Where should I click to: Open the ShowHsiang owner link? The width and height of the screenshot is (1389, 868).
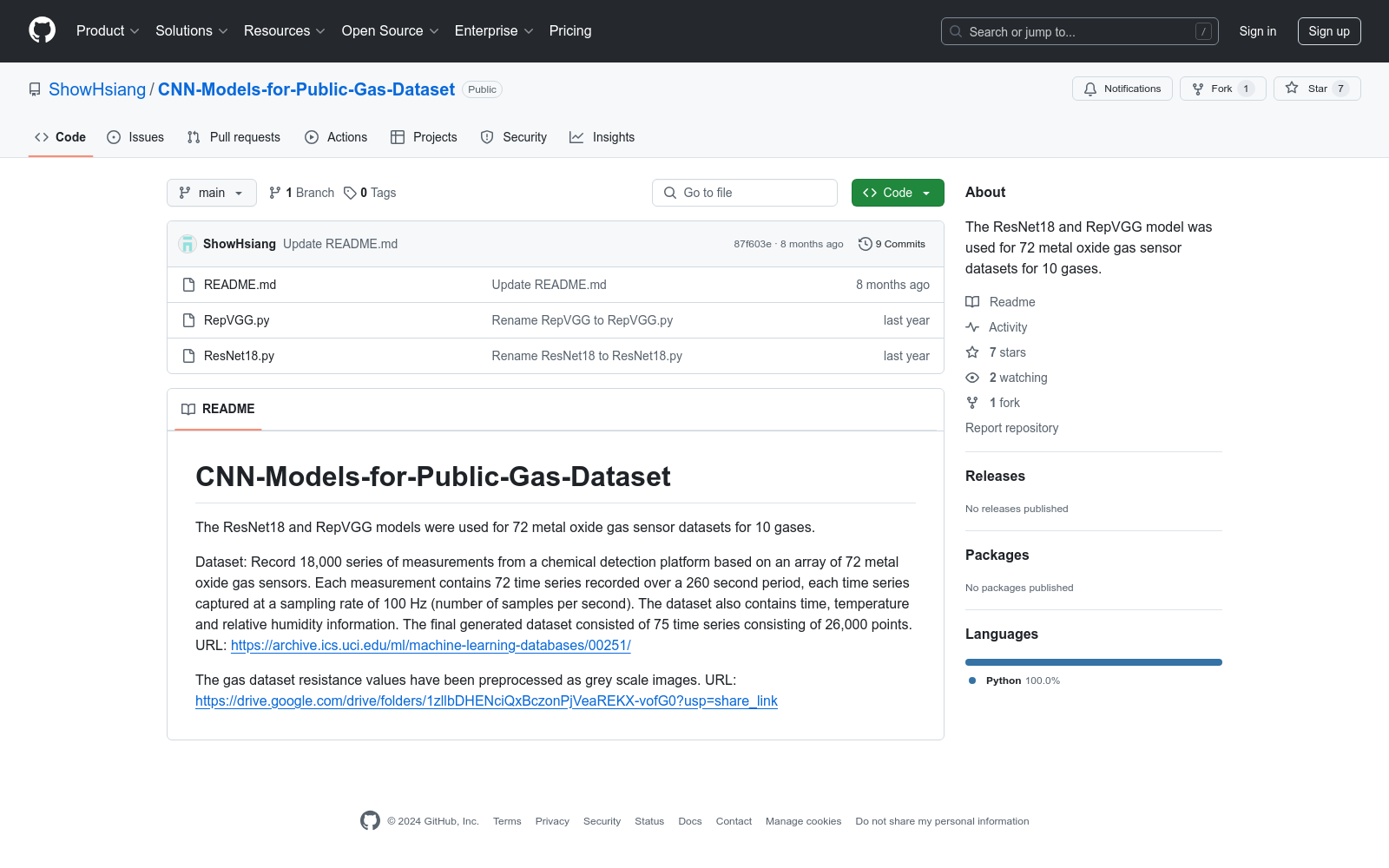pos(97,89)
